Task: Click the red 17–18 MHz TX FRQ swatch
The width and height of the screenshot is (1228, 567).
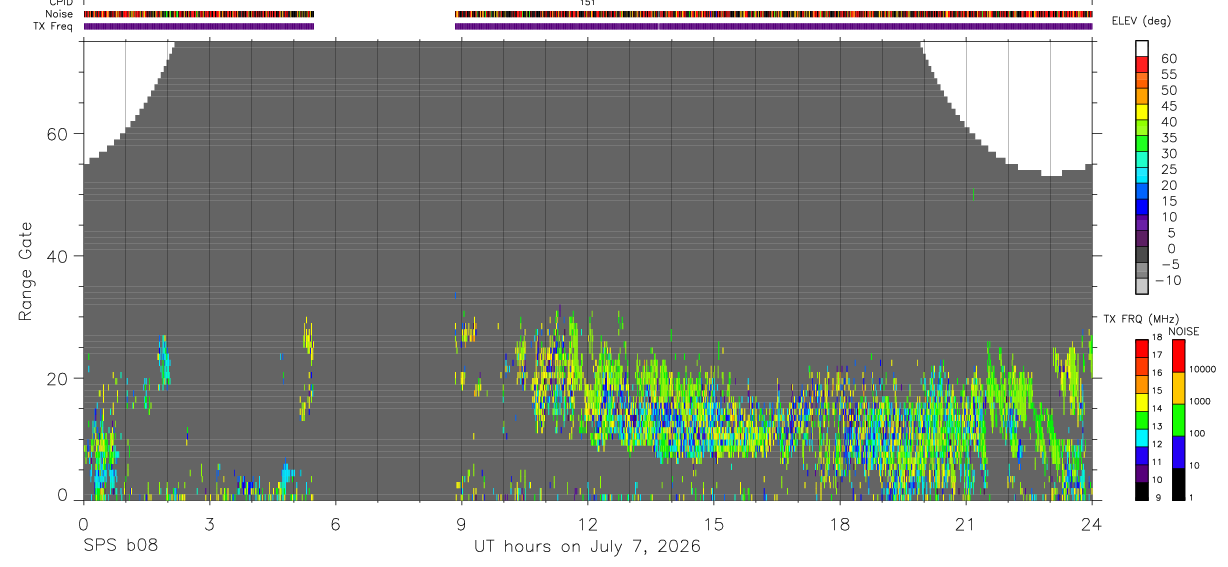Action: (x=1142, y=347)
